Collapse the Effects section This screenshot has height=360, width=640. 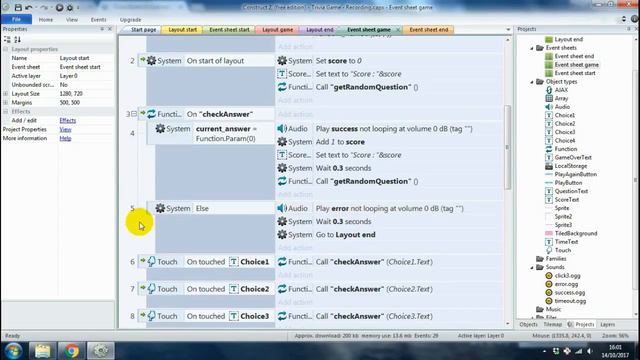pos(6,111)
